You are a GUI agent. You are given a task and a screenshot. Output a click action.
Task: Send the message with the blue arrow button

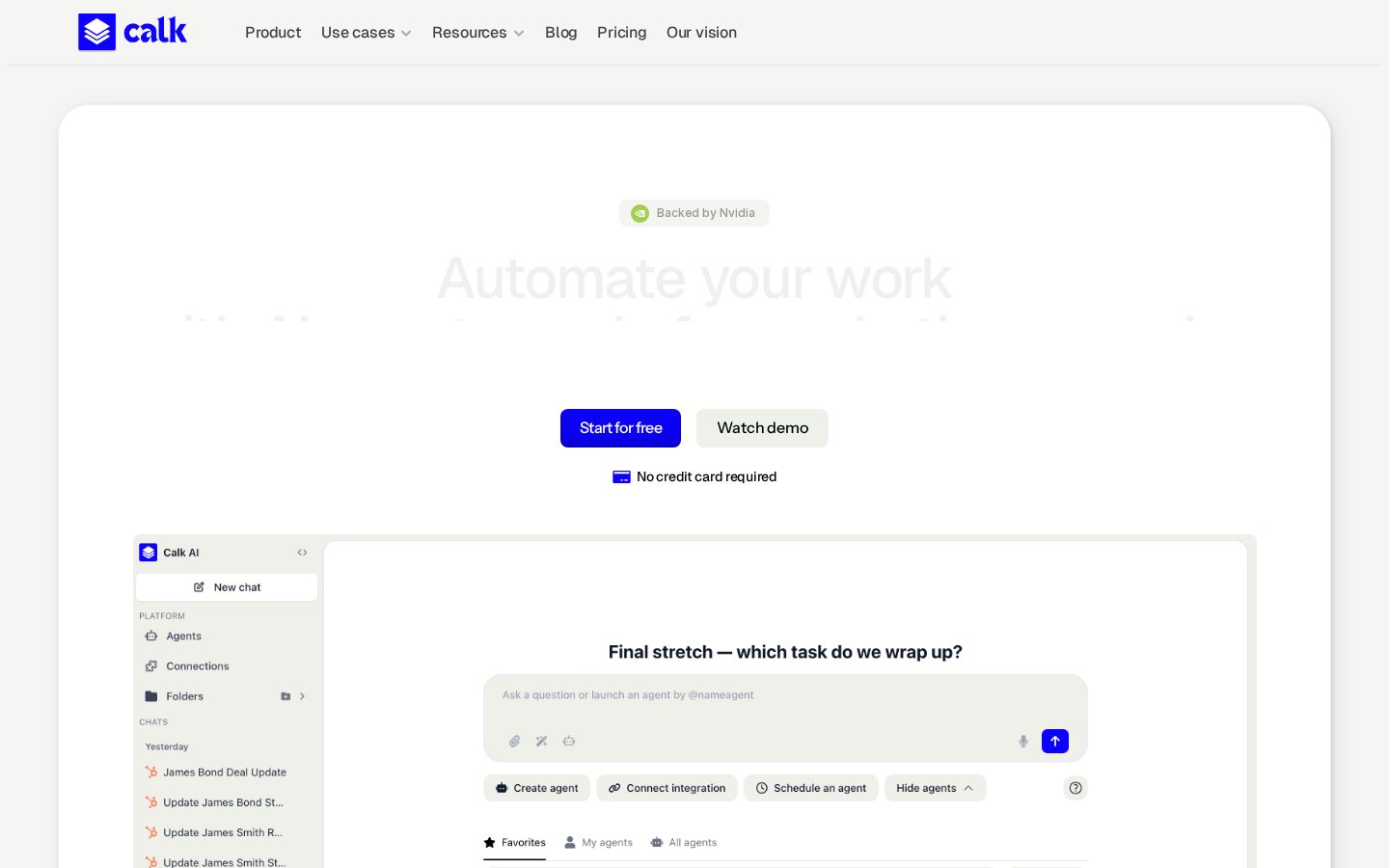[1055, 741]
